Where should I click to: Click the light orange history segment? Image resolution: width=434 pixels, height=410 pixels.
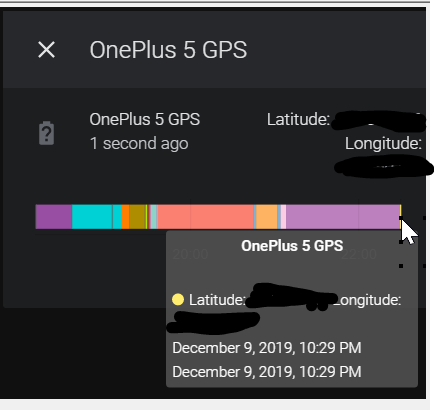pos(267,217)
